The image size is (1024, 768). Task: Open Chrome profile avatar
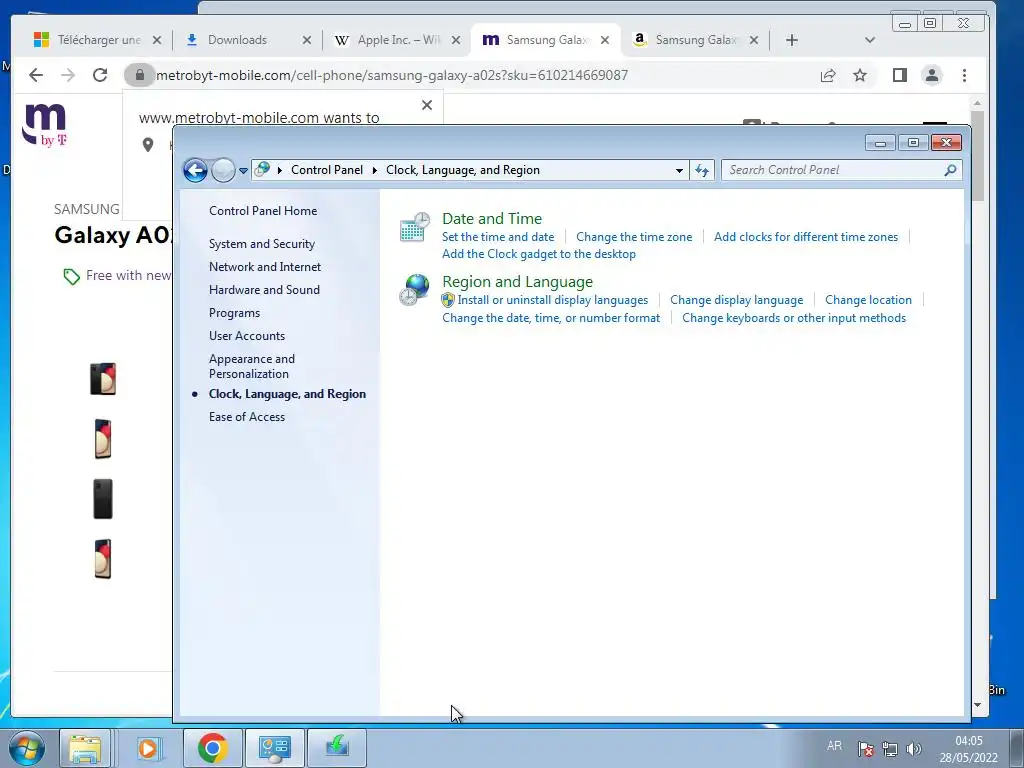pos(932,75)
